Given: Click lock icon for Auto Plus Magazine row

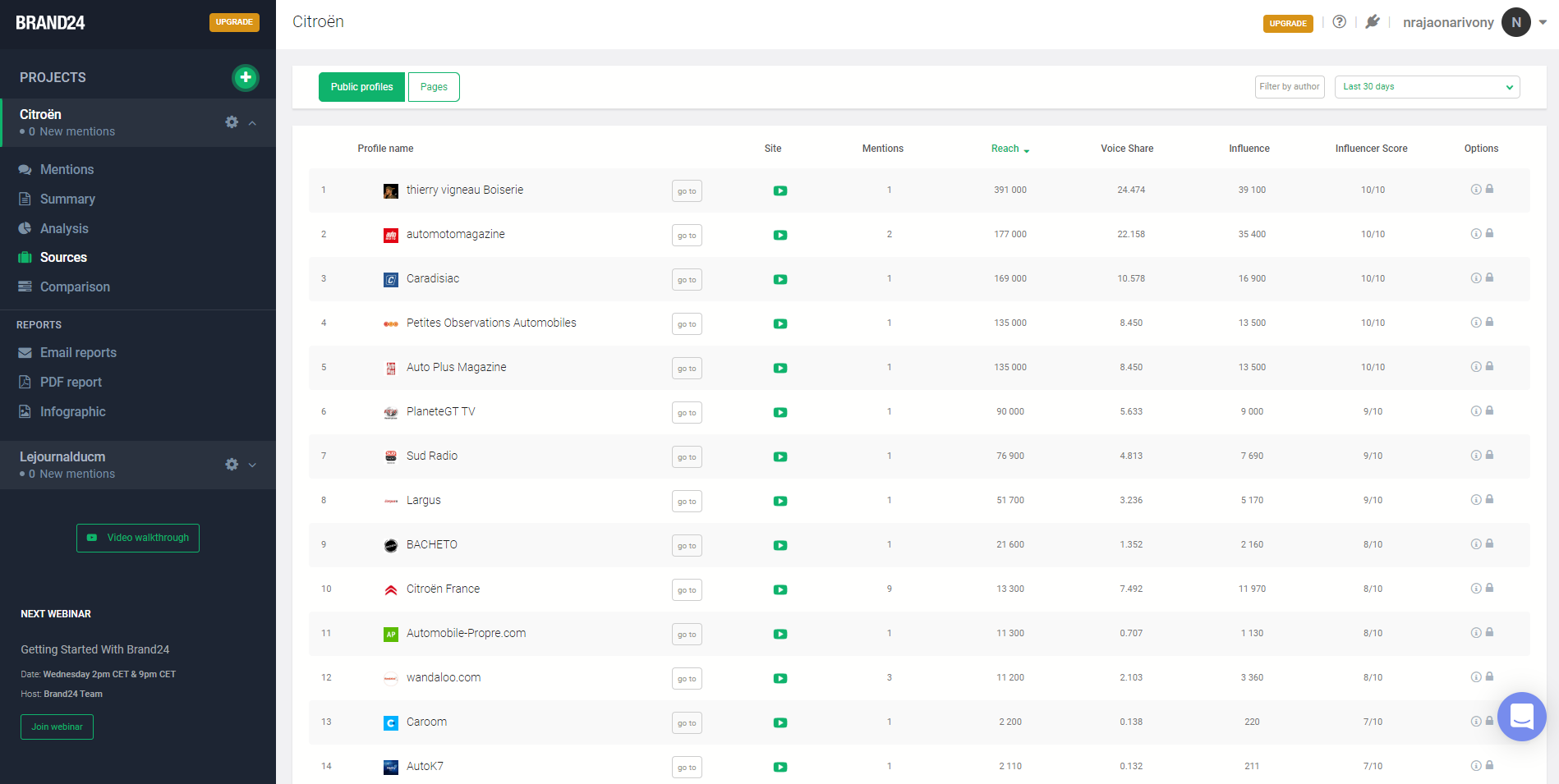Looking at the screenshot, I should tap(1489, 366).
